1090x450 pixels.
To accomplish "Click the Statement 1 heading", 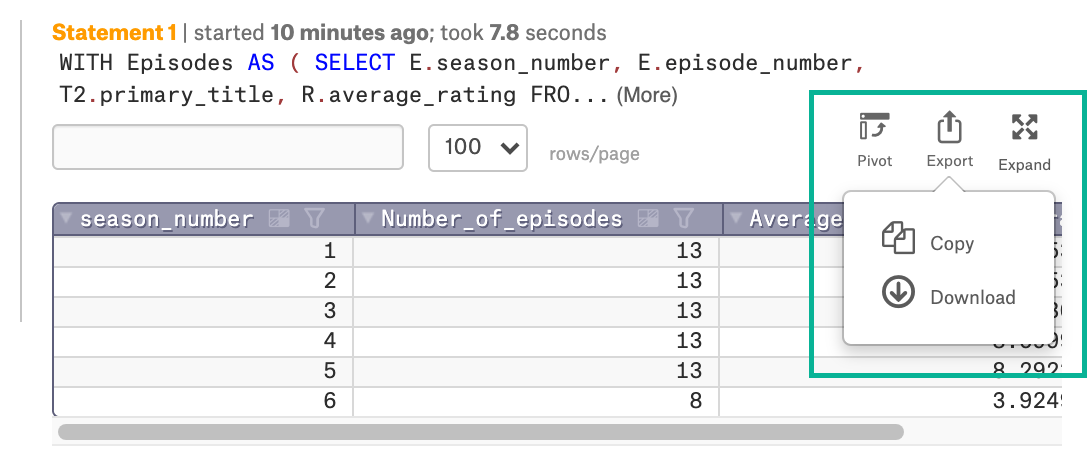I will (115, 33).
